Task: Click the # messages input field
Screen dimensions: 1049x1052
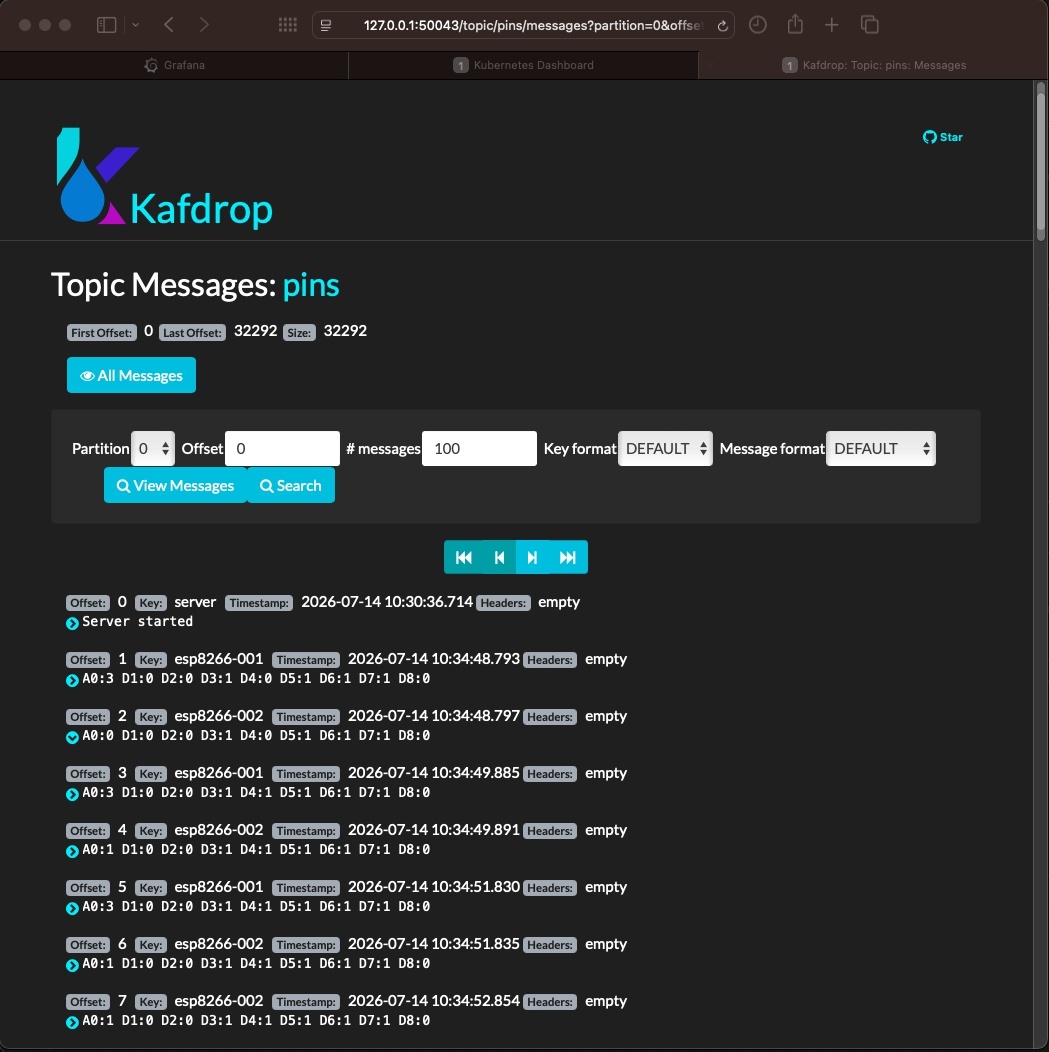Action: 479,448
